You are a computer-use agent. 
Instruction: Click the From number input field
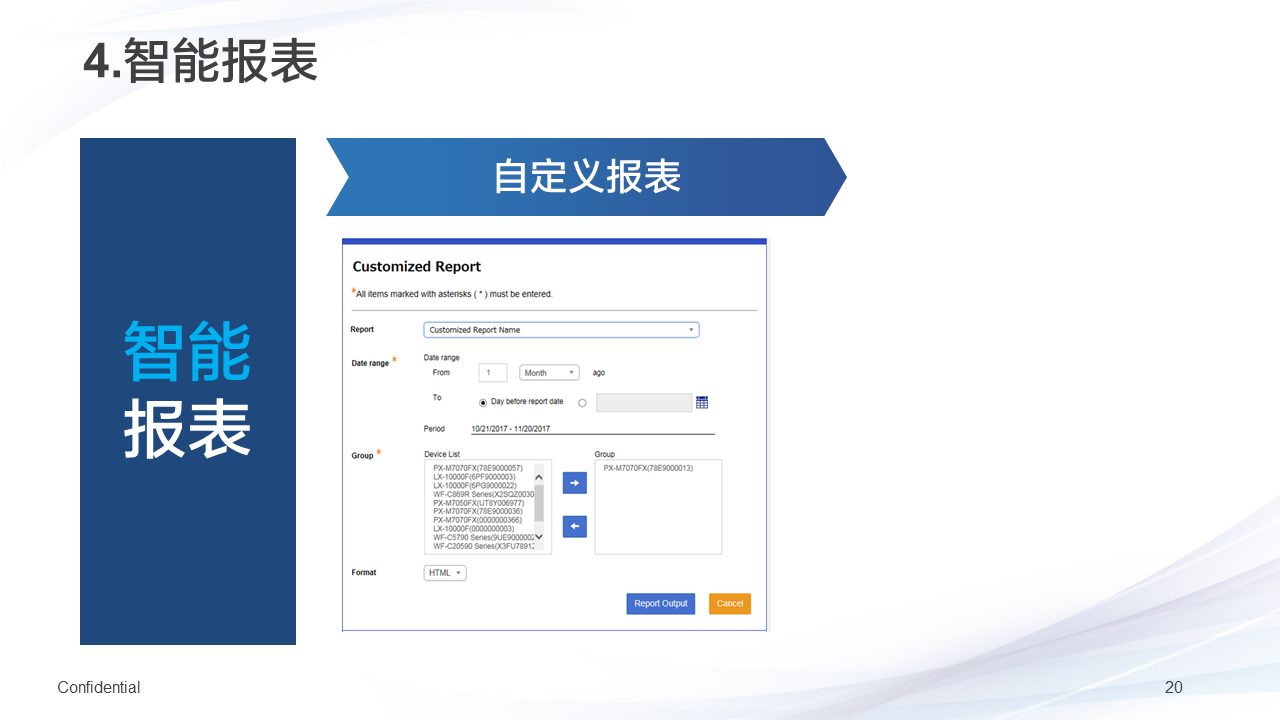coord(492,373)
